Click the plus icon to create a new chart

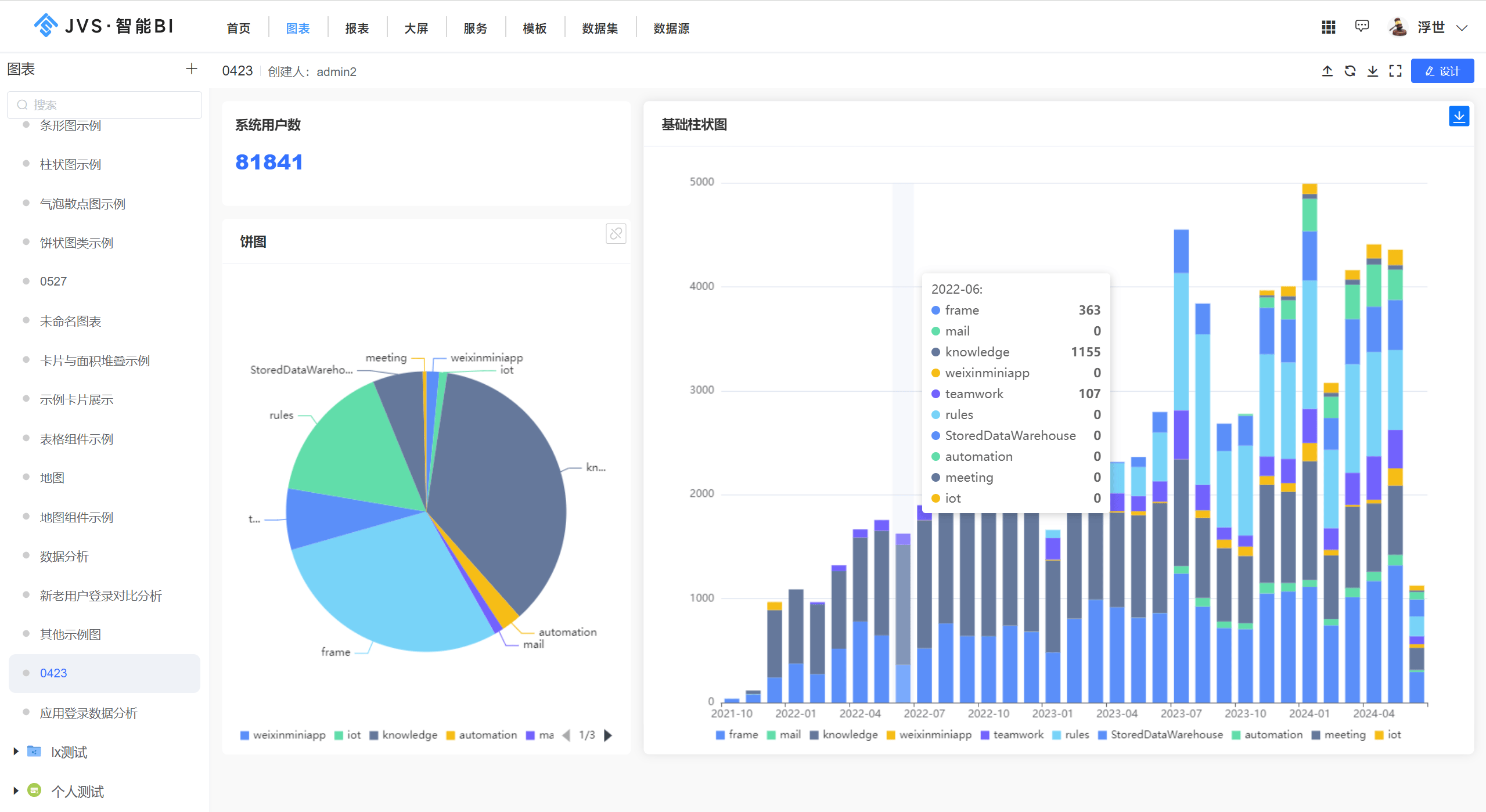tap(191, 68)
